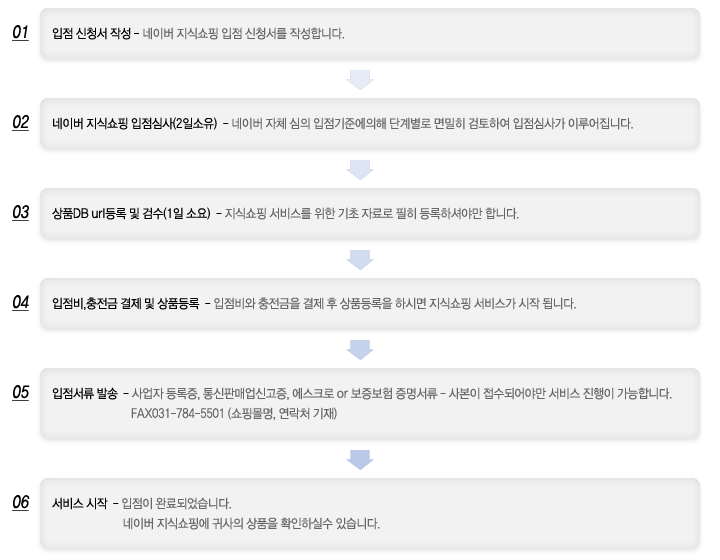The height and width of the screenshot is (560, 720).
Task: Select the step number 02 label
Action: pos(20,123)
